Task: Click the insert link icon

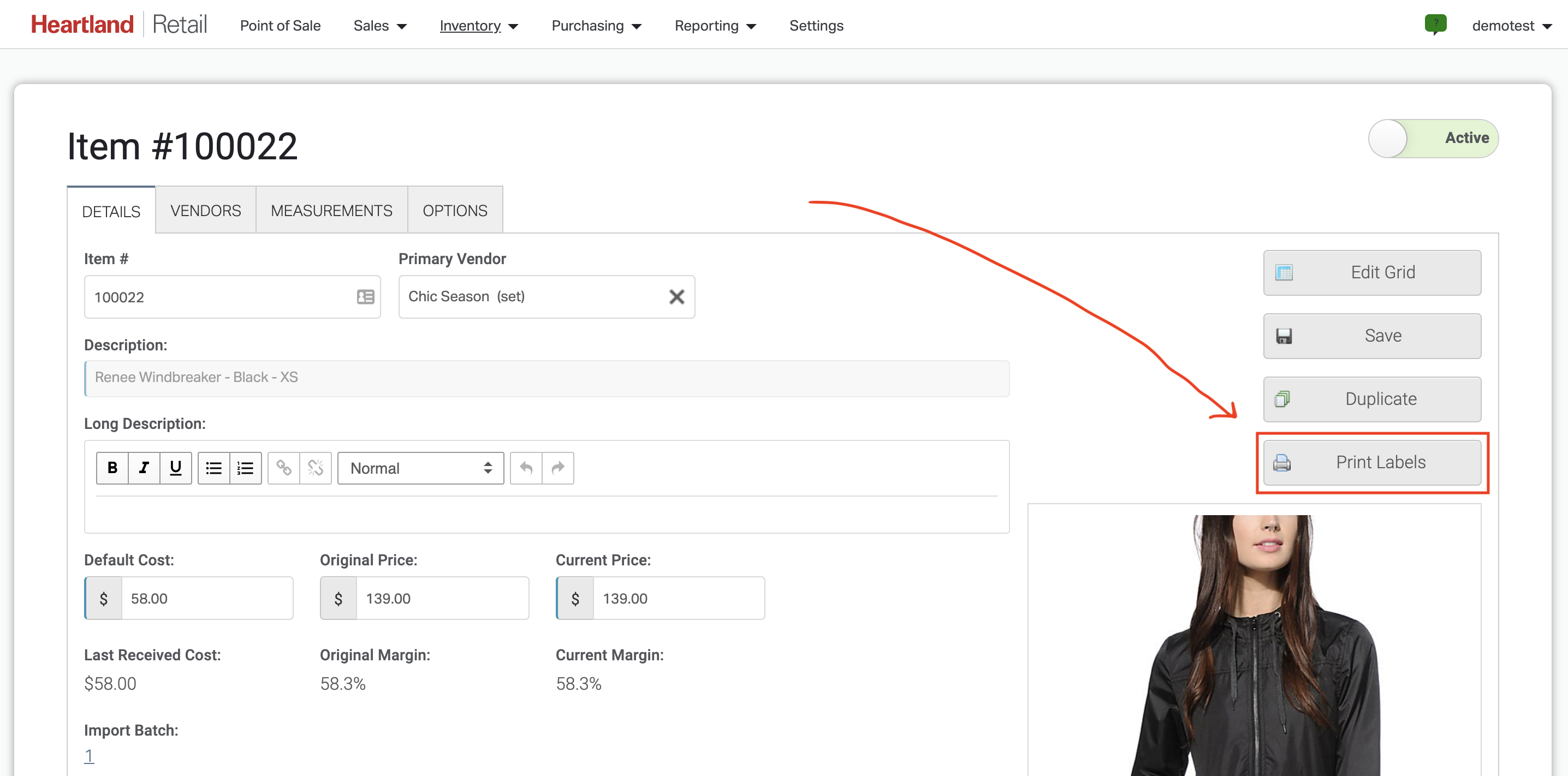Action: click(284, 468)
